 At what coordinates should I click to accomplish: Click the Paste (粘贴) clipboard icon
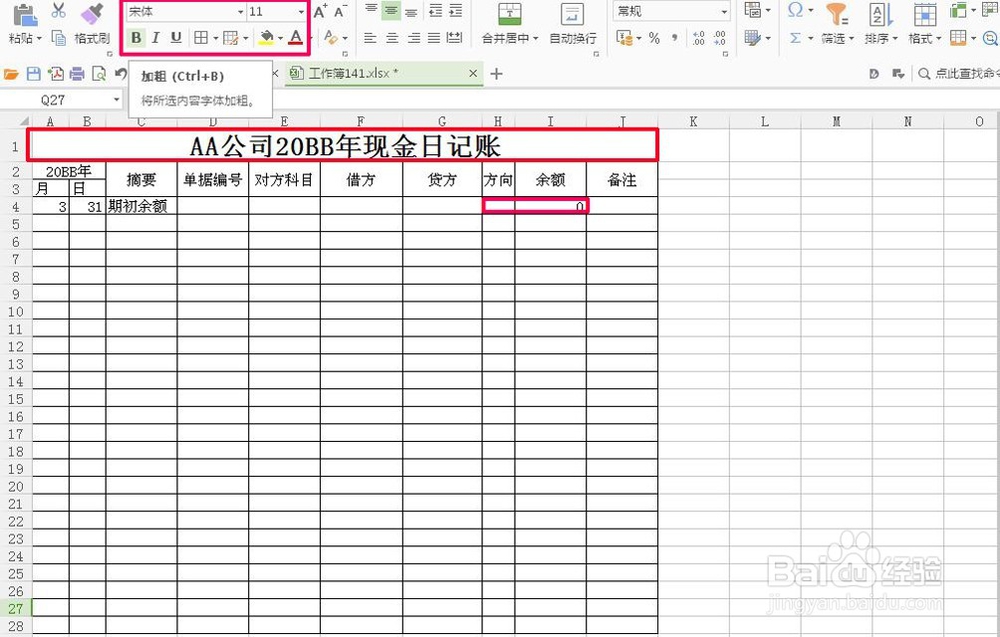tap(24, 14)
